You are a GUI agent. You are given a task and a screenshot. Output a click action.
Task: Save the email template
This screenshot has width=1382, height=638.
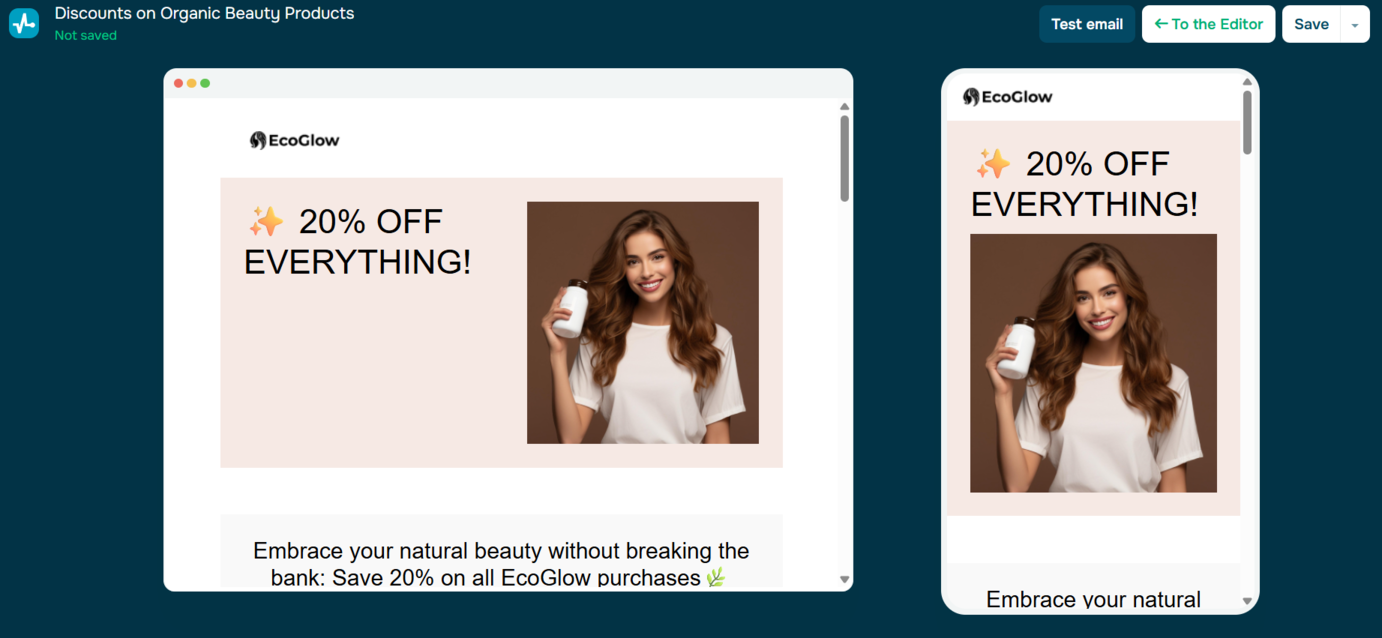pyautogui.click(x=1311, y=24)
